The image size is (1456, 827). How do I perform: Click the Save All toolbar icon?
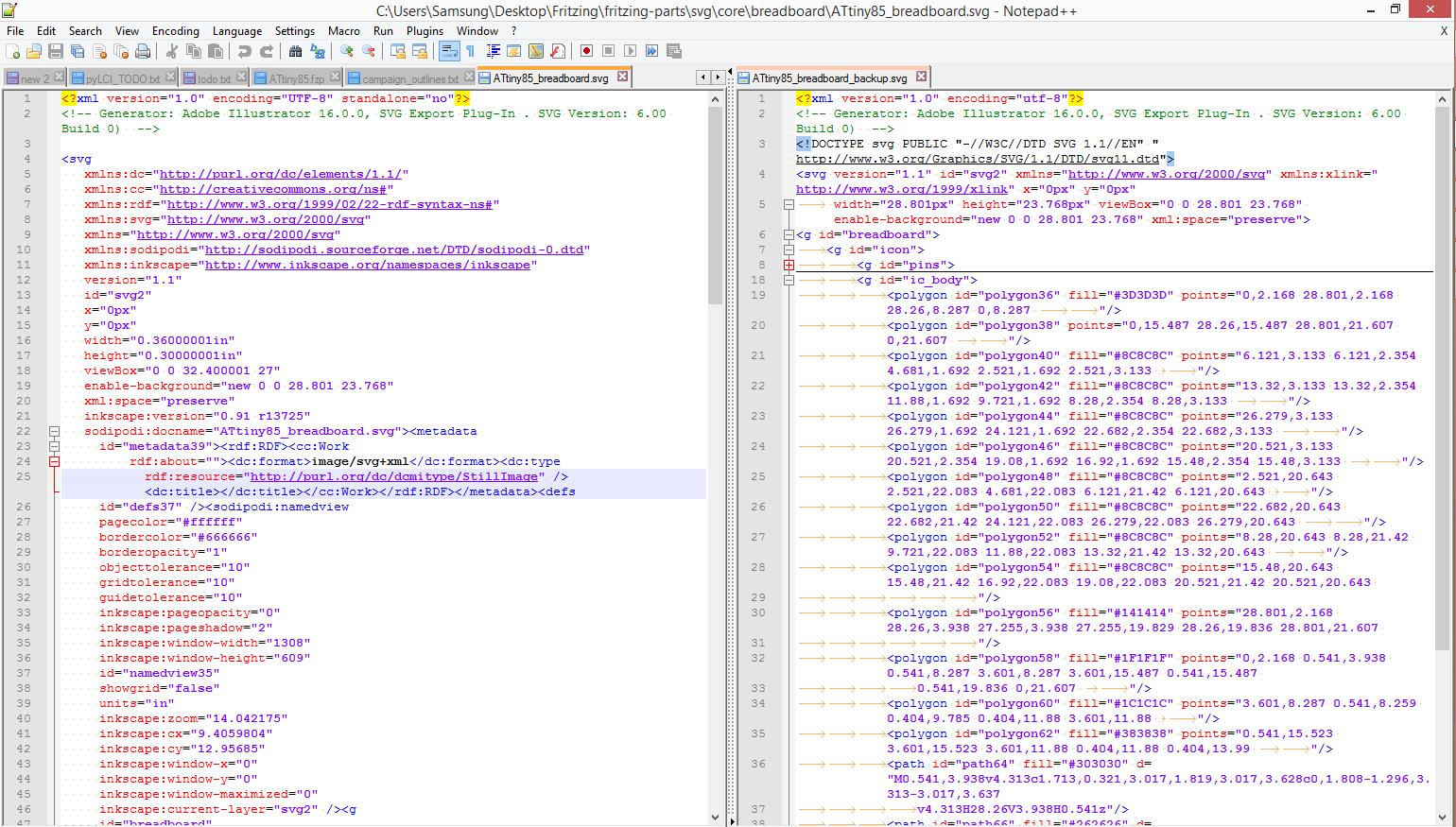tap(78, 51)
